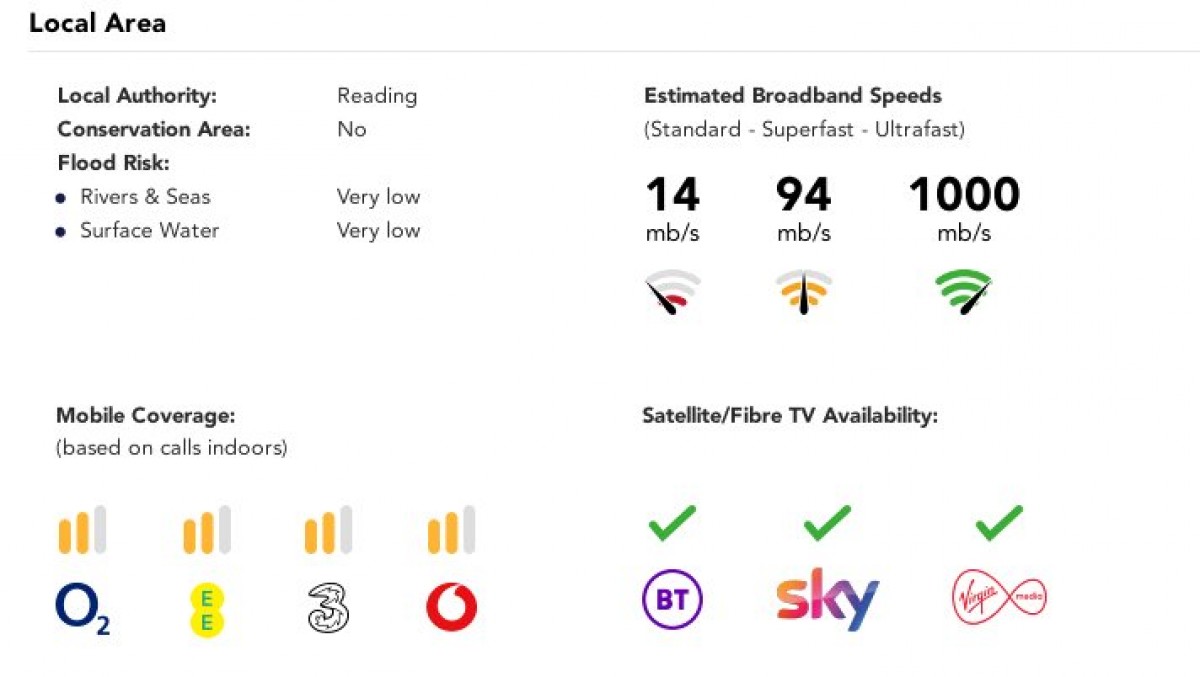The image size is (1200, 677).
Task: Click the orange superfast speed gauge
Action: (804, 292)
